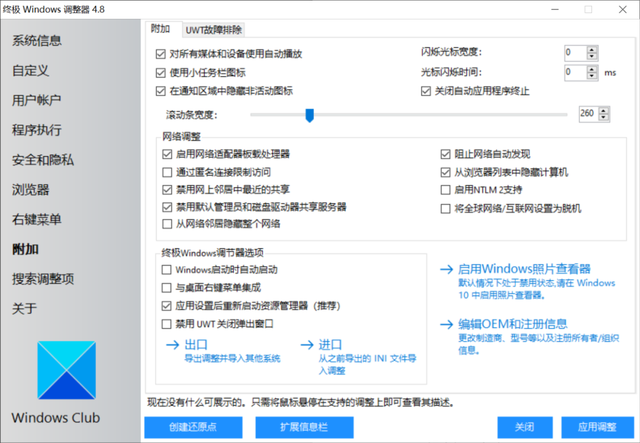
Task: Click the Windows Club text label
Action: pyautogui.click(x=56, y=418)
